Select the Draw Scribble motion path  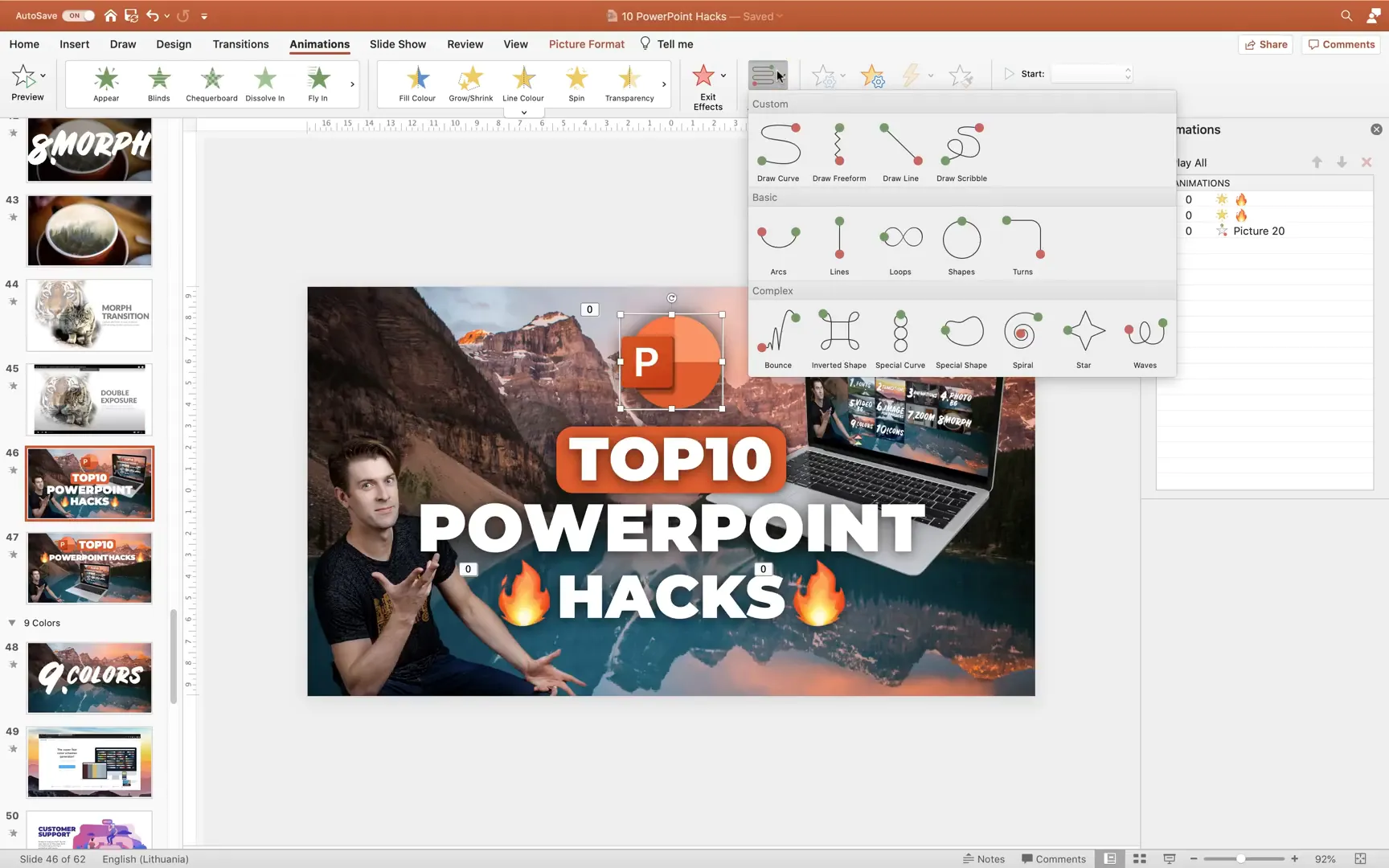click(x=961, y=149)
